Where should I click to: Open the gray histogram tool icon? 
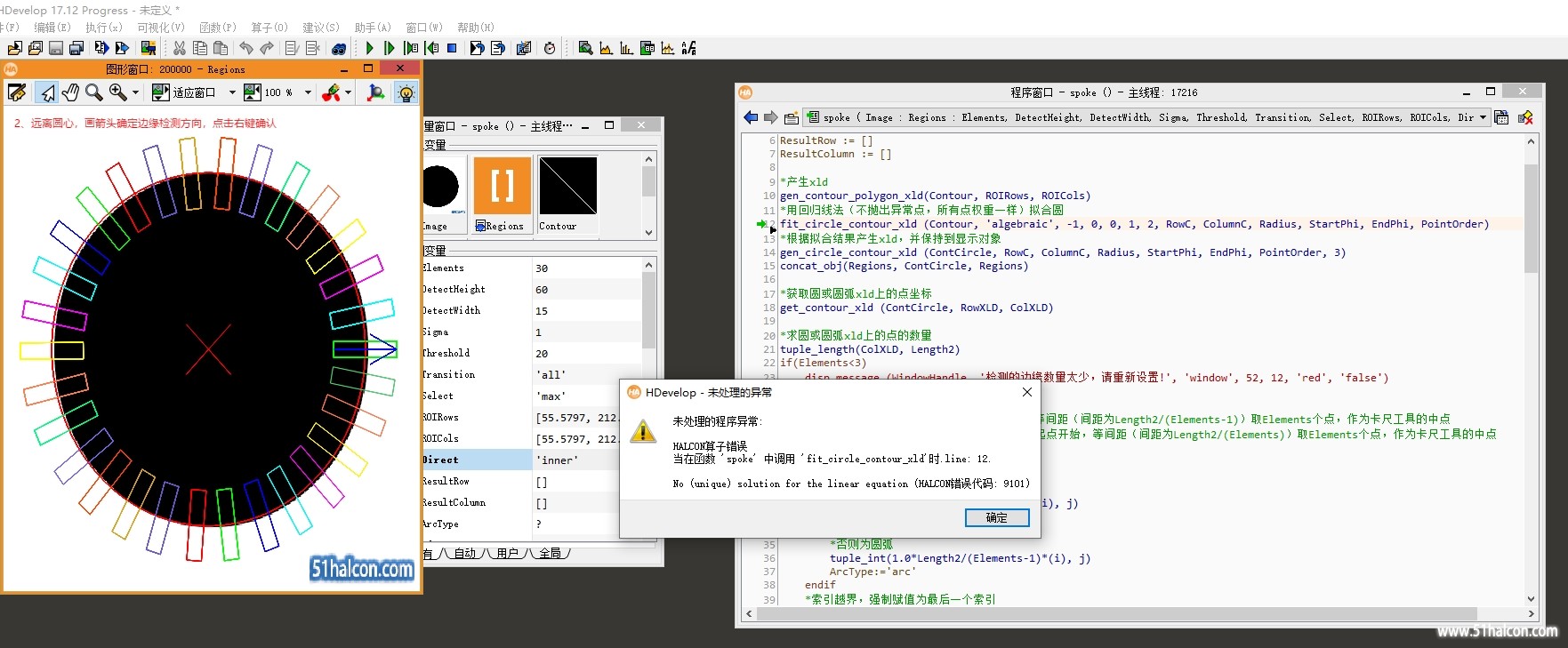pyautogui.click(x=606, y=48)
